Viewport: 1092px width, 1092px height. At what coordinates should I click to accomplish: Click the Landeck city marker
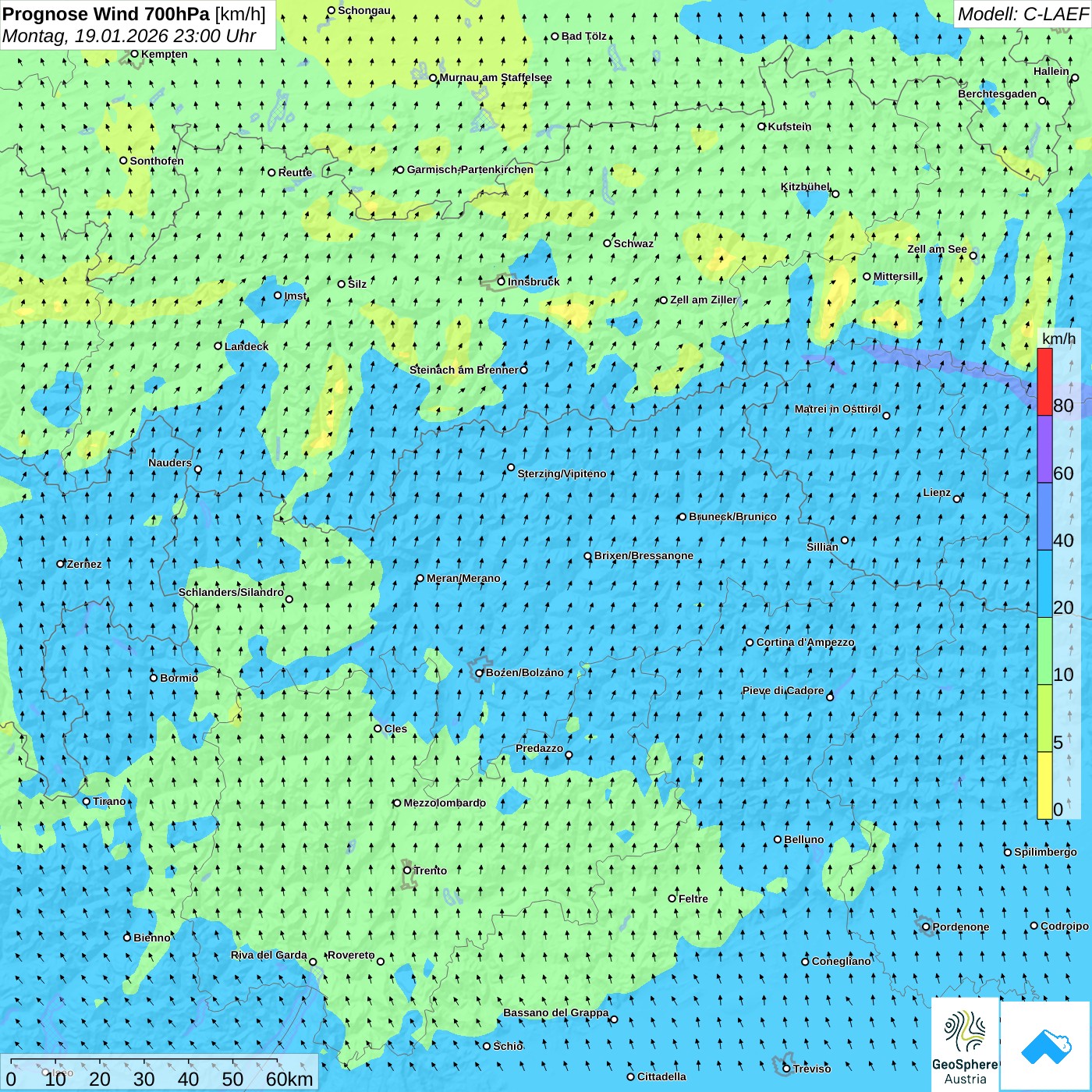click(x=218, y=346)
